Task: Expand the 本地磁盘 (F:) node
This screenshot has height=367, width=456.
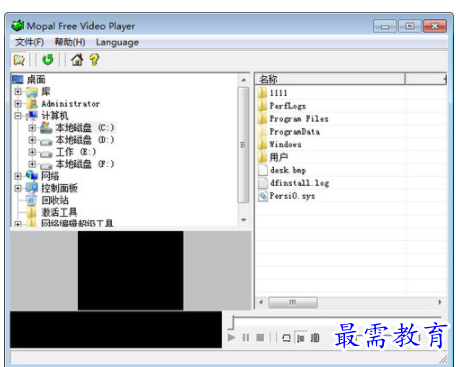Action: [32, 164]
